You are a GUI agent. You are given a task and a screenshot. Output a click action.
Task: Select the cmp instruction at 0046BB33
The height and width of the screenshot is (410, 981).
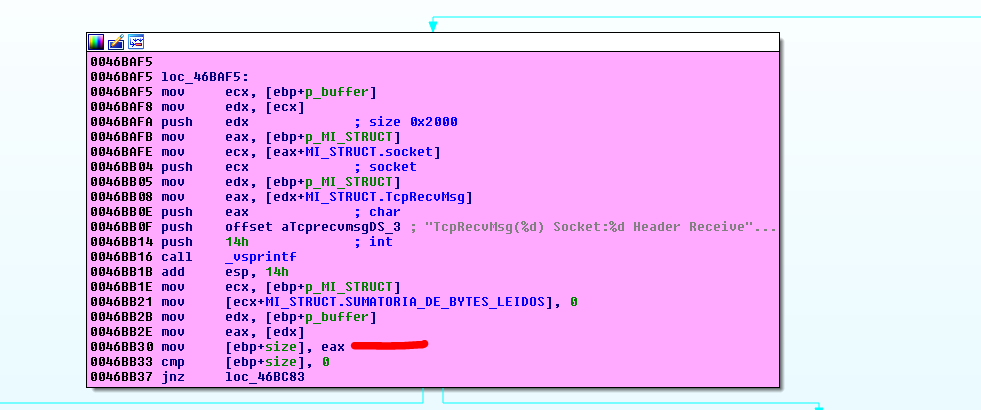(171, 361)
